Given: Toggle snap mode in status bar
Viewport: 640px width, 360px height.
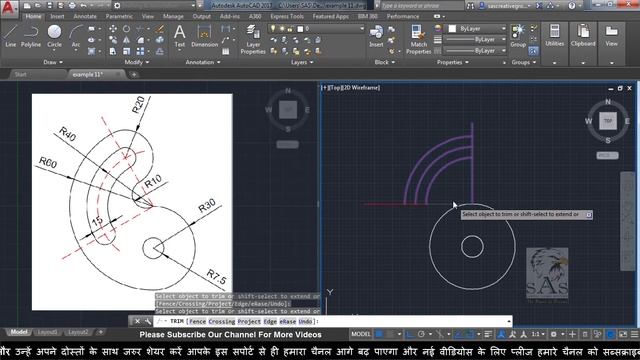Looking at the screenshot, I should coord(391,334).
